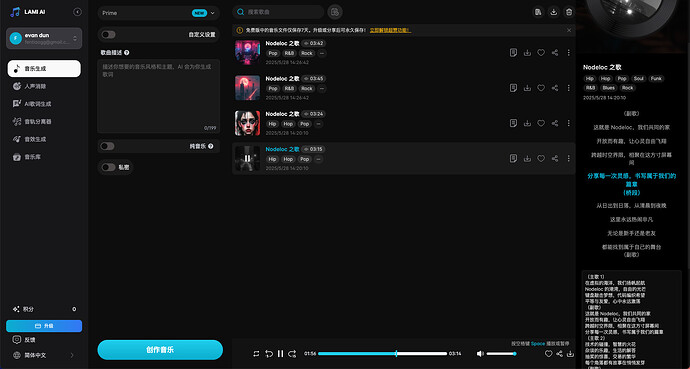Adjust the player volume slider
The height and width of the screenshot is (369, 690).
pos(501,354)
